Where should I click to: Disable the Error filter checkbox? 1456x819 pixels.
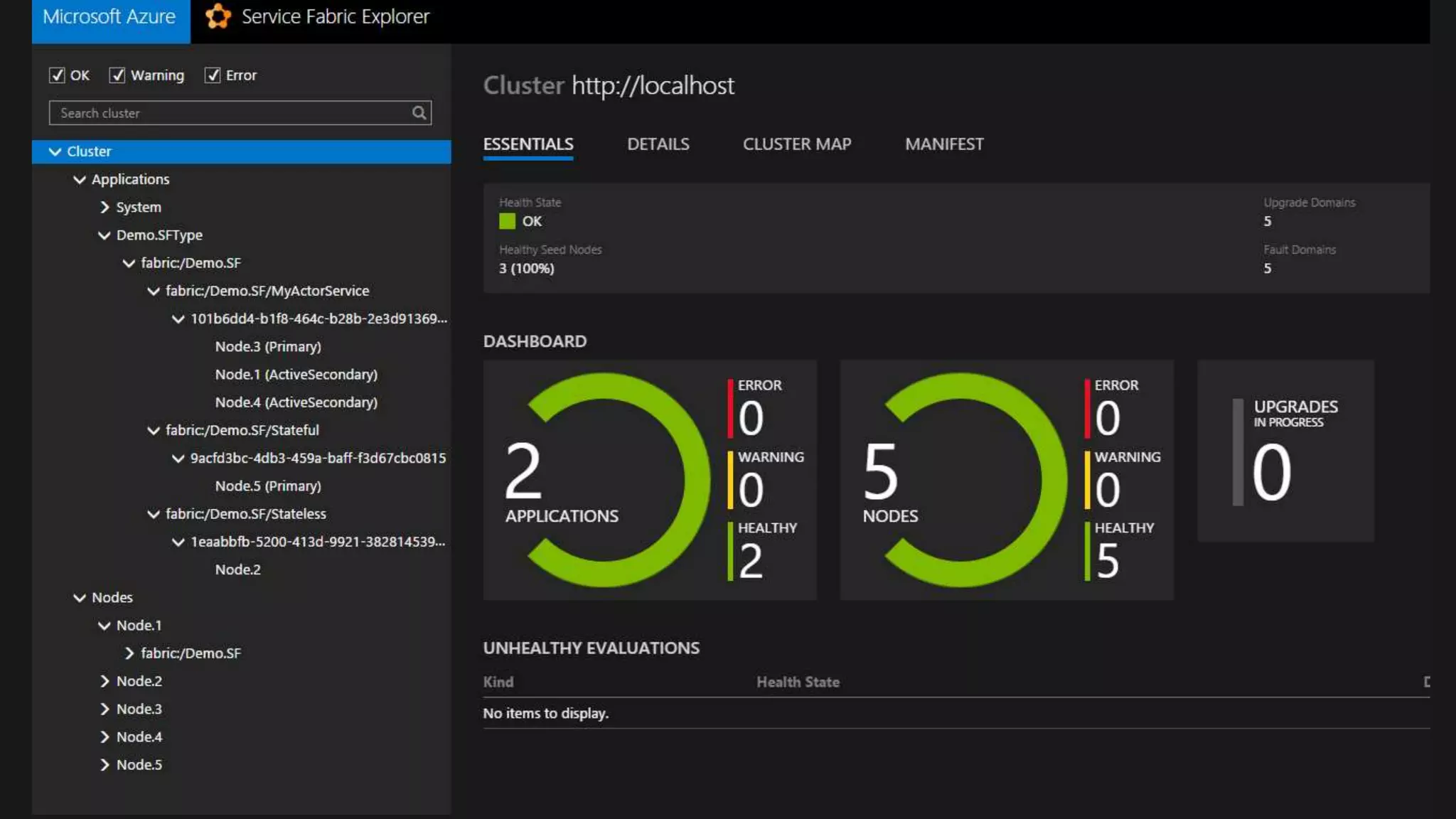[x=213, y=75]
